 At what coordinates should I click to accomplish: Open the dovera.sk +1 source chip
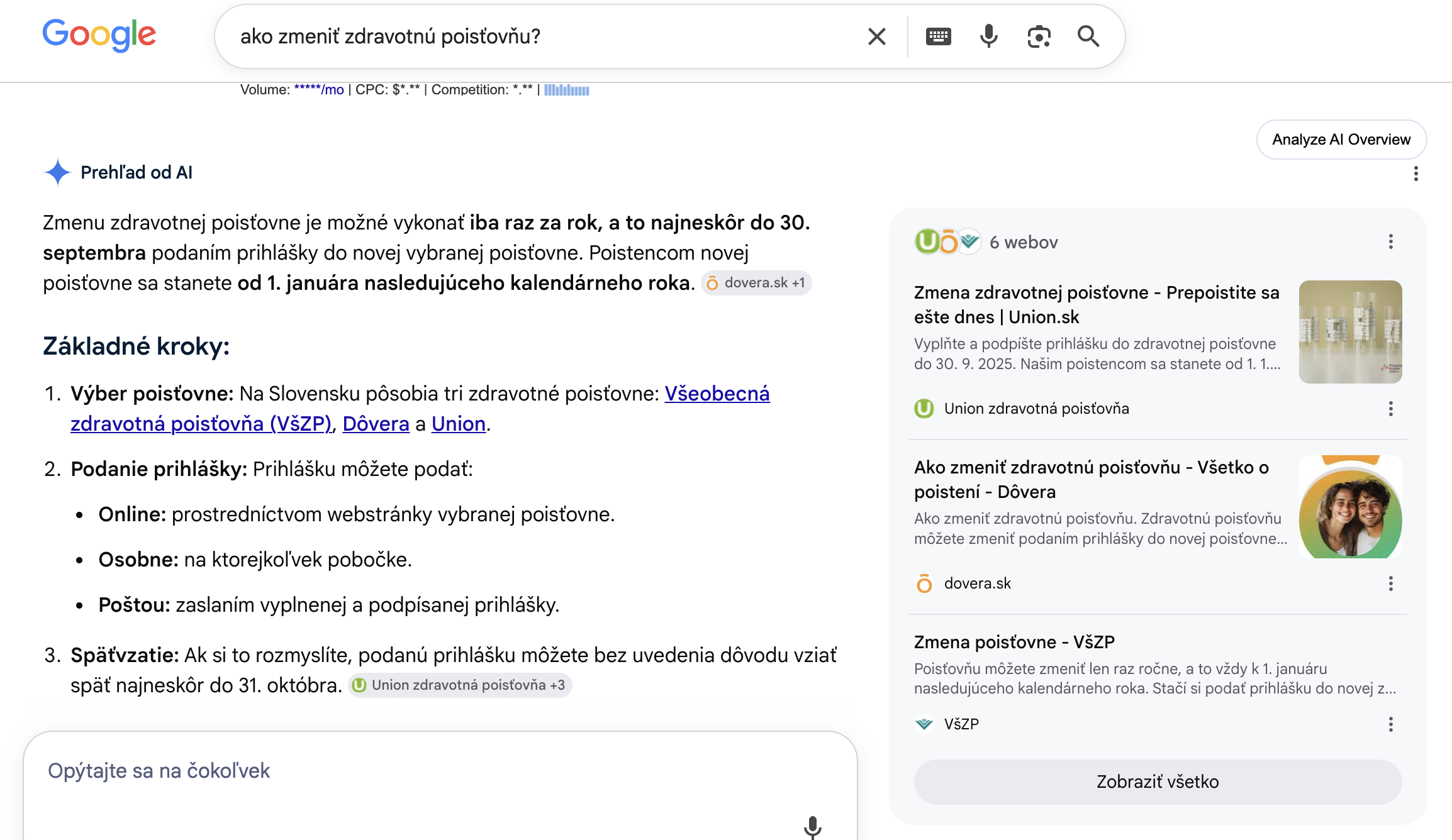pyautogui.click(x=756, y=283)
